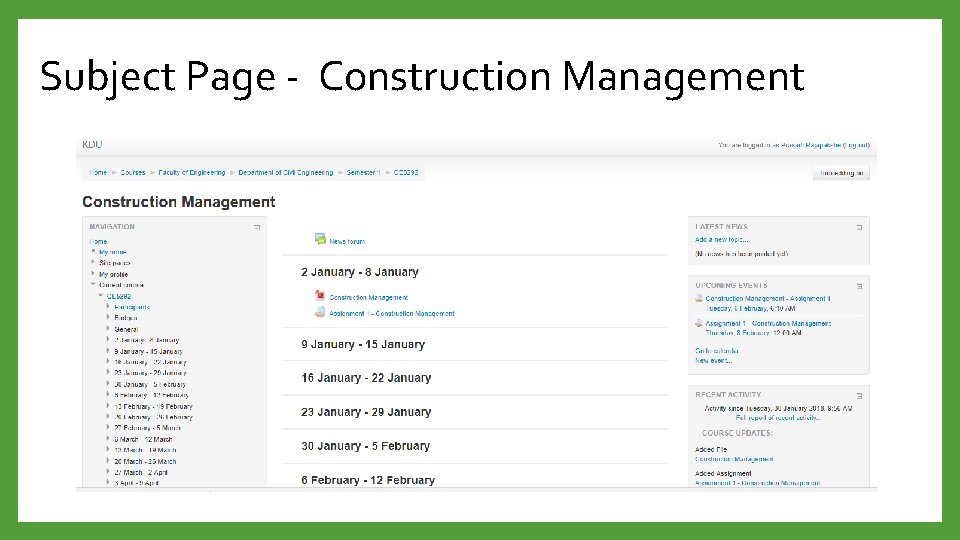
Task: Click the Log out link
Action: 858,145
